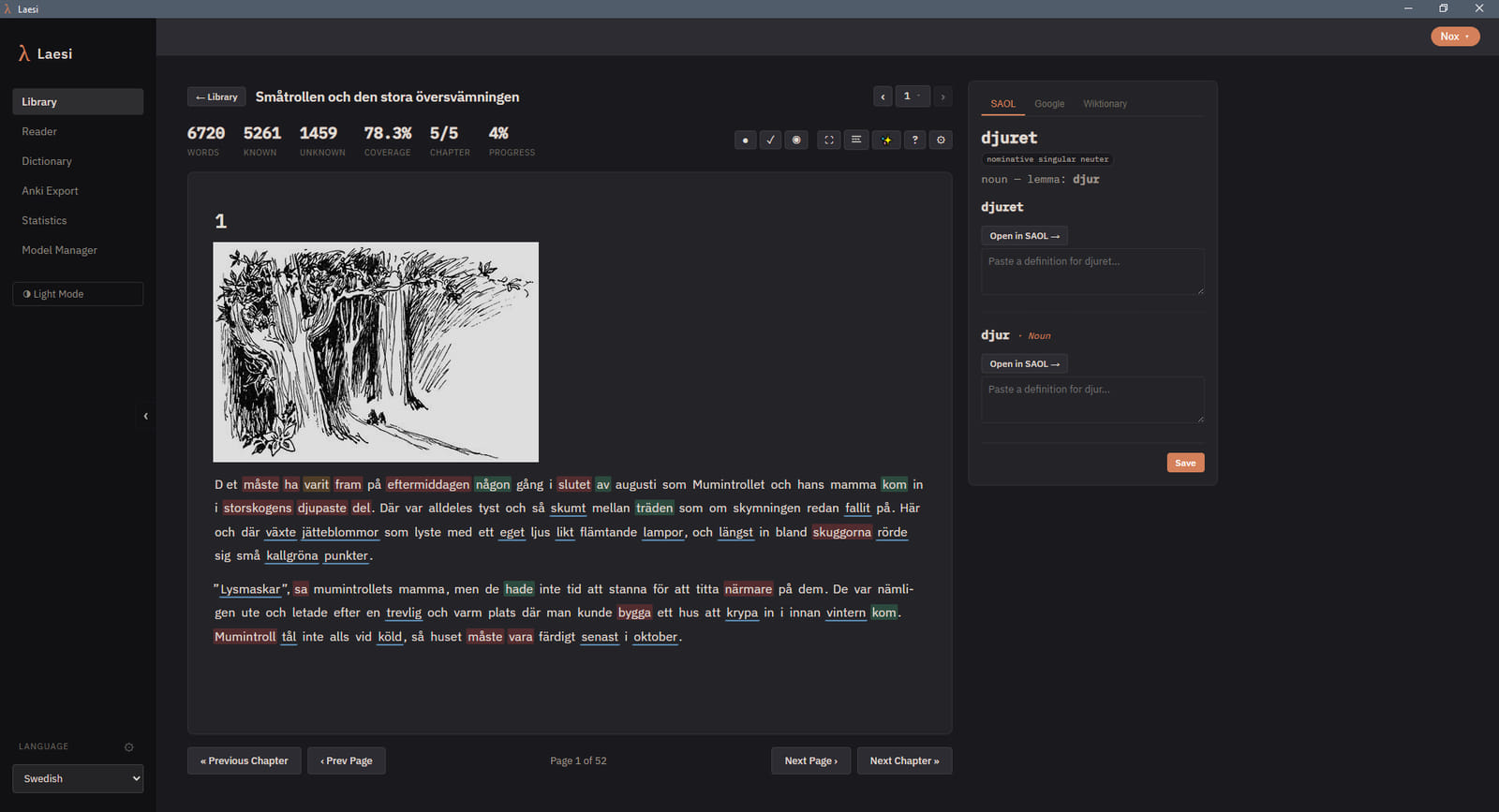Focus the definition field for djur
1499x812 pixels.
point(1092,400)
